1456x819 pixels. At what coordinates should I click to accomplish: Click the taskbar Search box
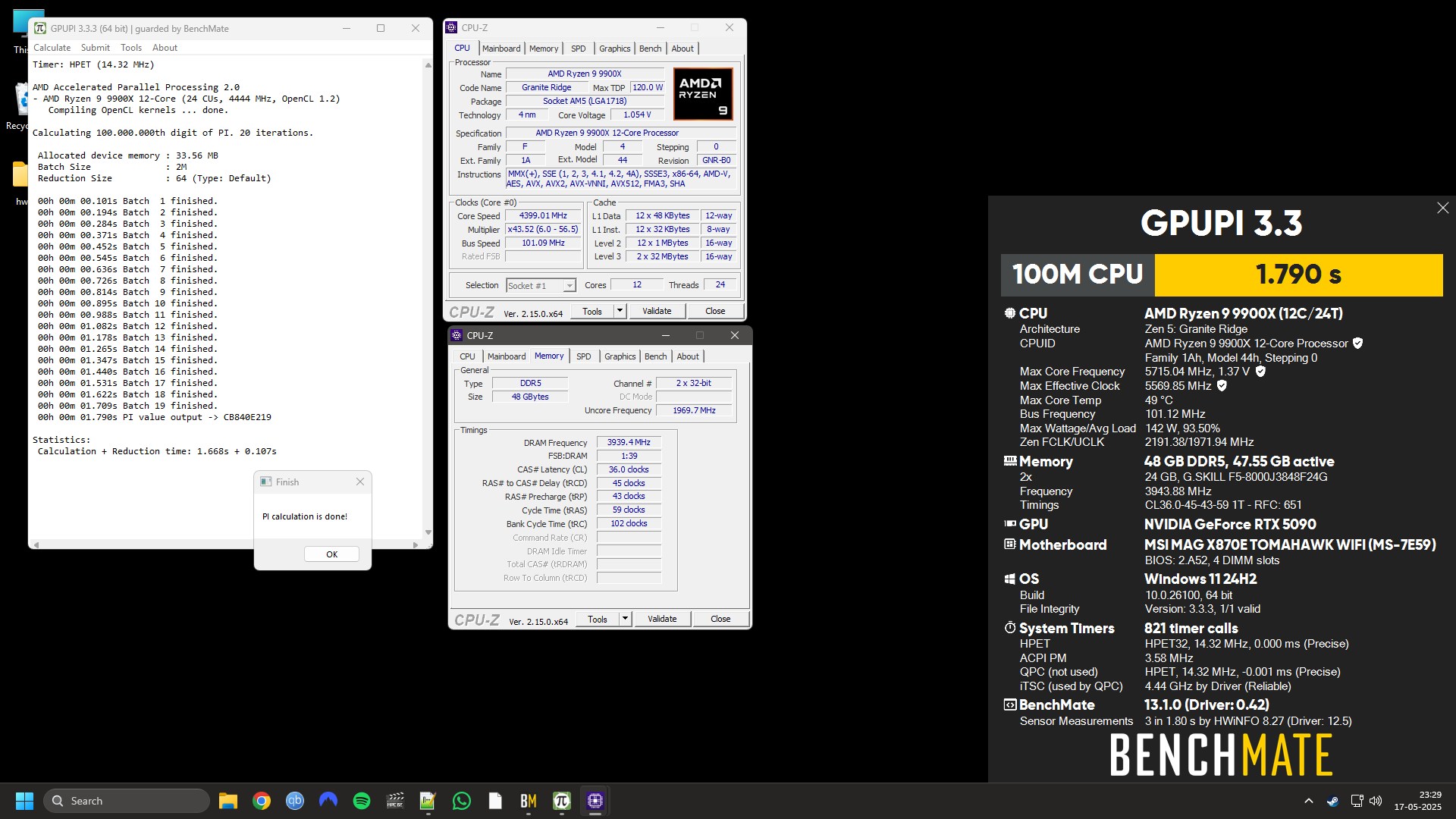click(x=127, y=801)
